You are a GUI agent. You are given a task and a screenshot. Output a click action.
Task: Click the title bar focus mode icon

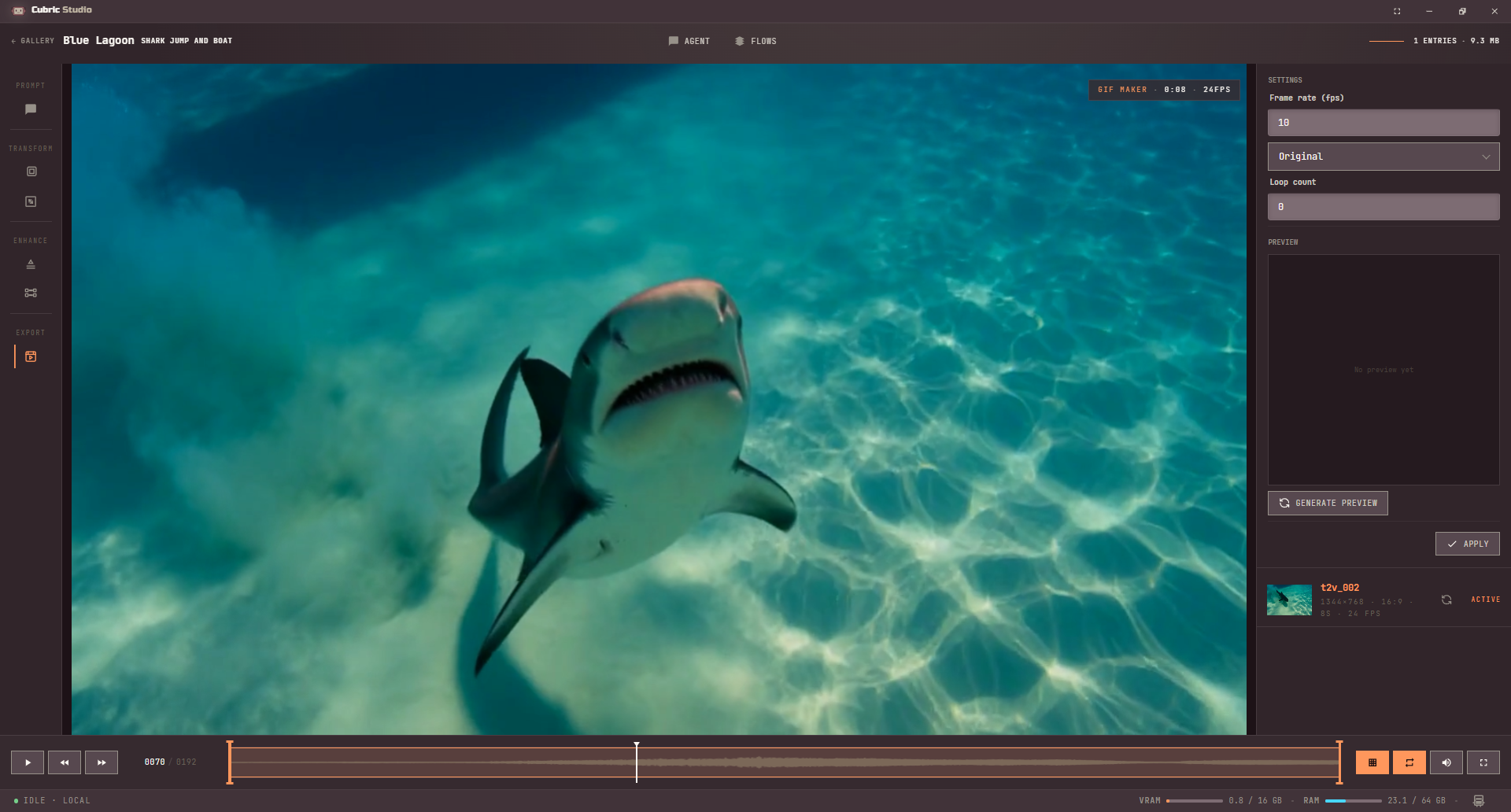pos(1397,11)
